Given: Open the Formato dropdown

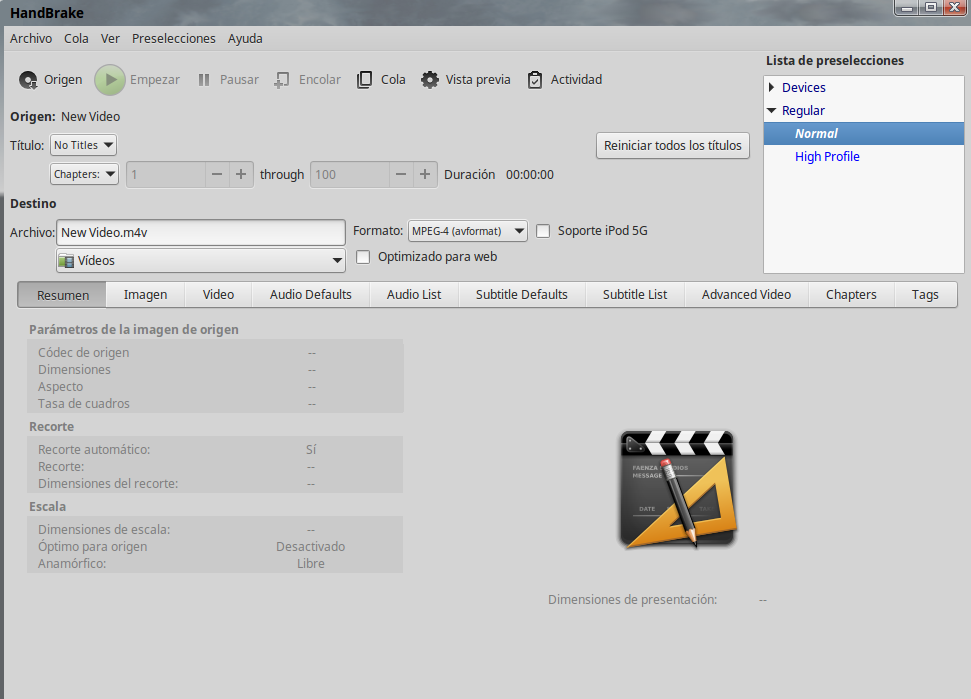Looking at the screenshot, I should pos(467,230).
